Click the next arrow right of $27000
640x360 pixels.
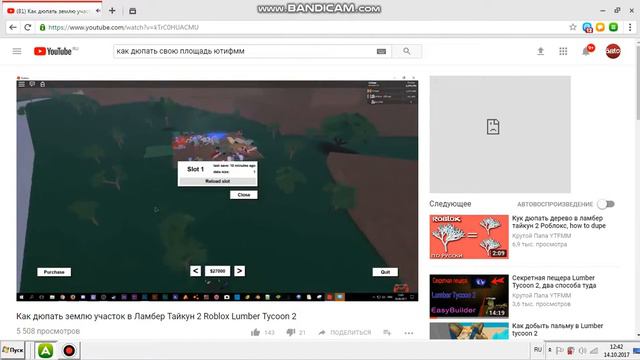(x=240, y=271)
